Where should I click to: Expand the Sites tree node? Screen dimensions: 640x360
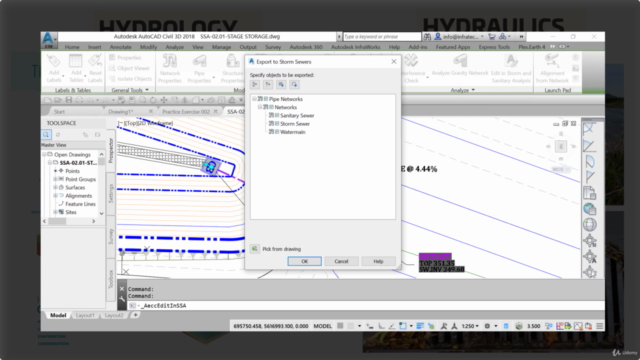[55, 212]
